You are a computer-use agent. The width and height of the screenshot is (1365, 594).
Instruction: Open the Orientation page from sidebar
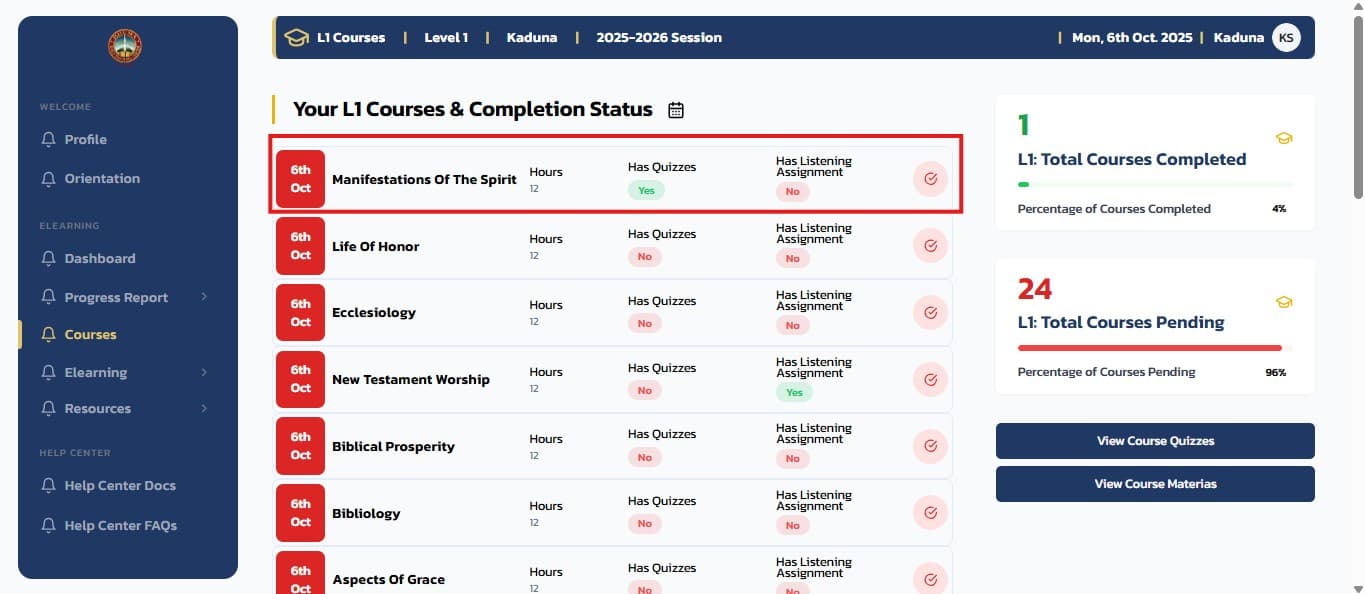(x=104, y=178)
